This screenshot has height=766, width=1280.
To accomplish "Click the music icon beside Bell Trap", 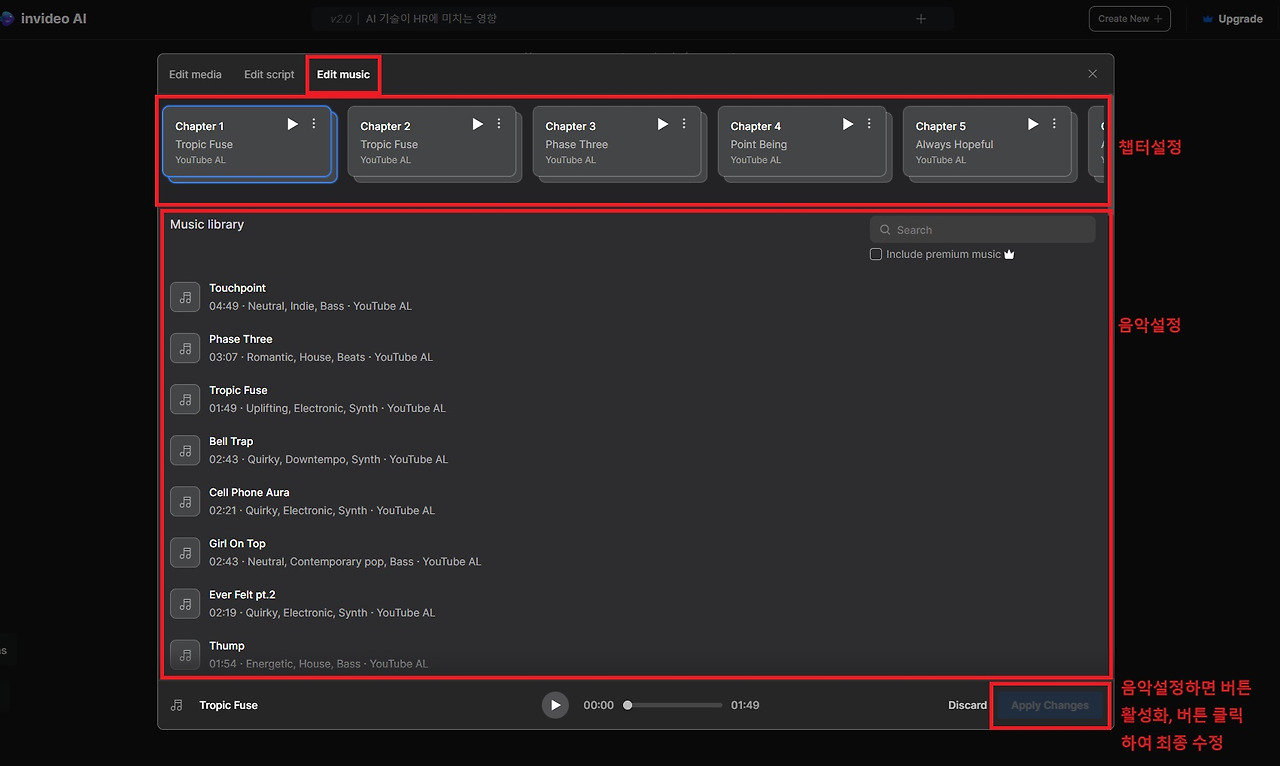I will (x=185, y=450).
